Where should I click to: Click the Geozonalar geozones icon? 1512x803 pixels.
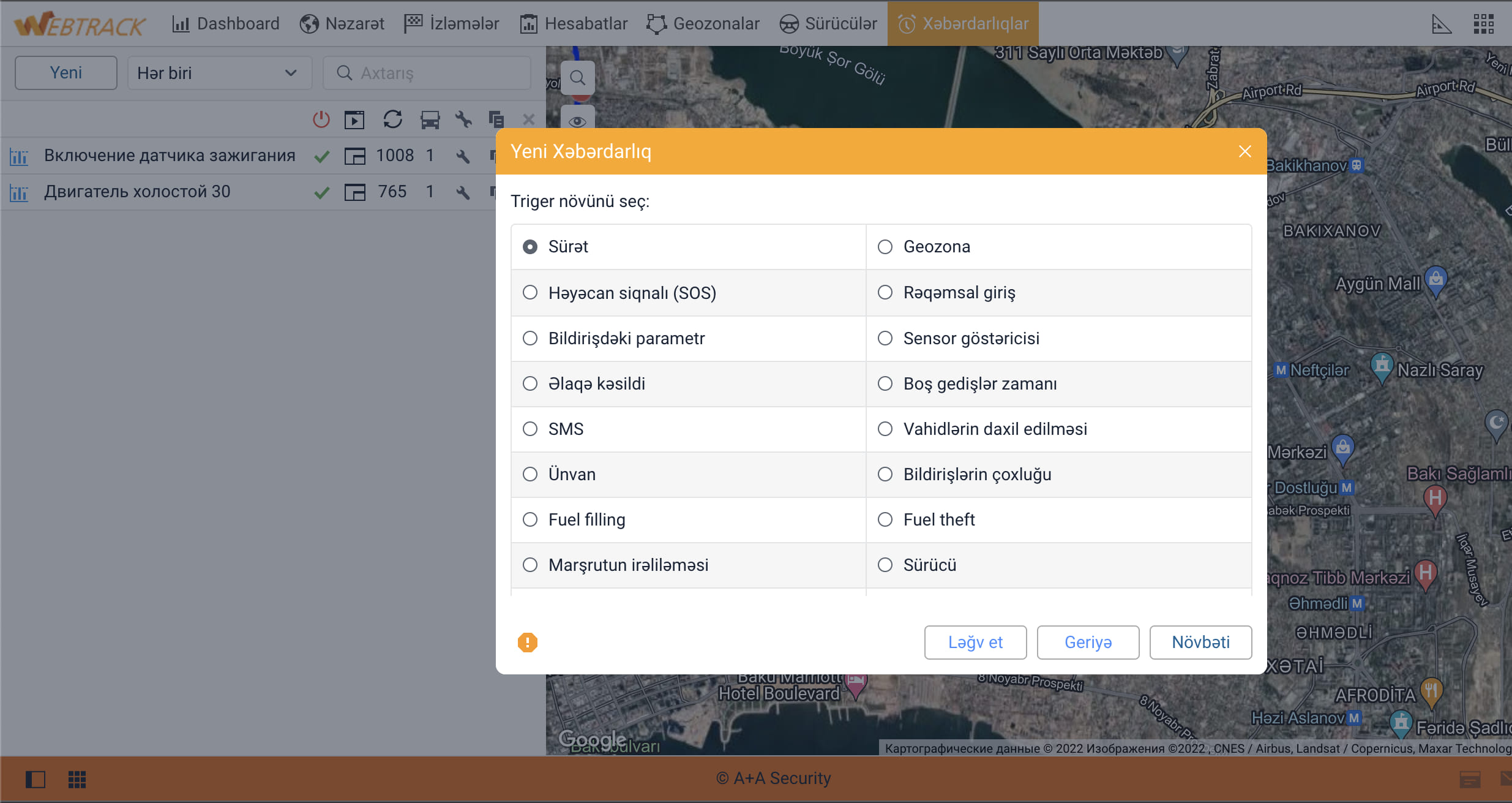[x=660, y=22]
